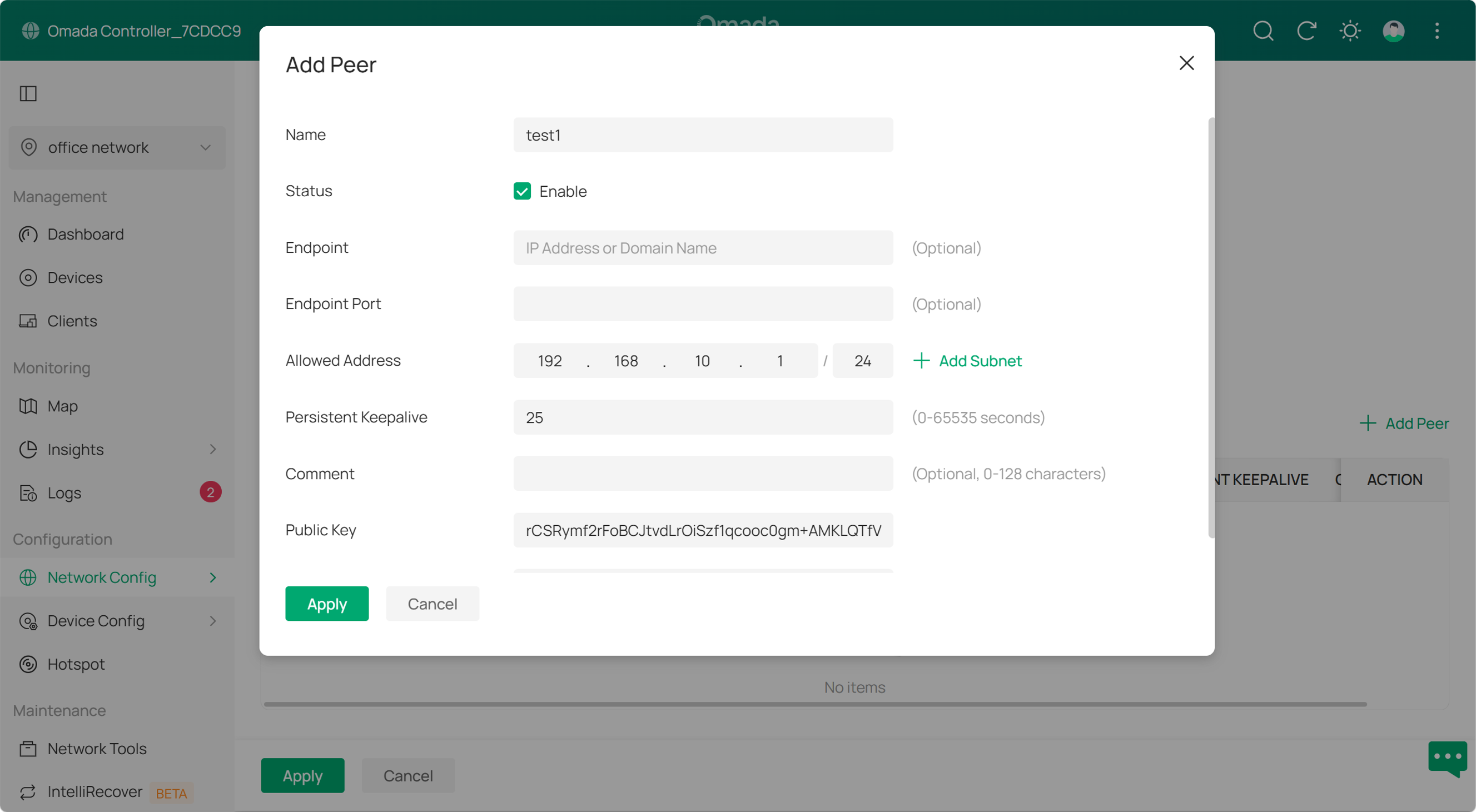Open the three-dot more menu

[1437, 31]
